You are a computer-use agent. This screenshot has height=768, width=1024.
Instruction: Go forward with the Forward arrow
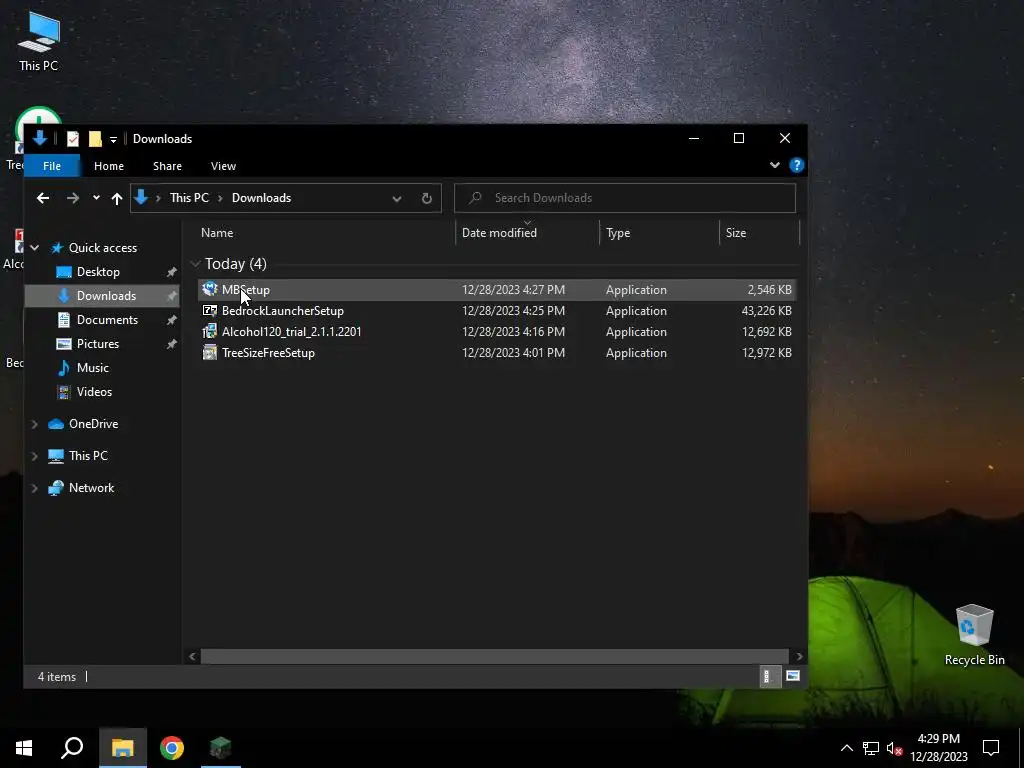pyautogui.click(x=72, y=198)
